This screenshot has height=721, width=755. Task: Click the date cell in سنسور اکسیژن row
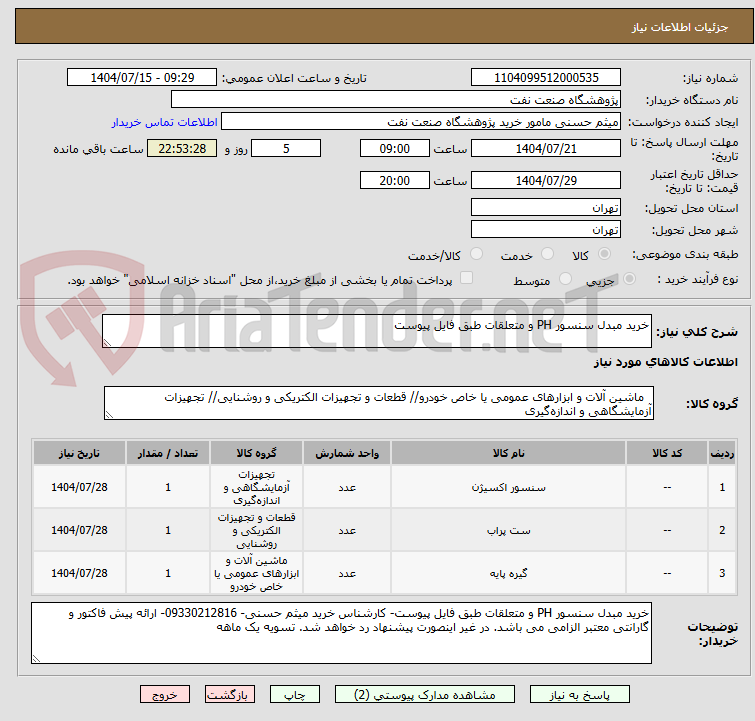[79, 487]
